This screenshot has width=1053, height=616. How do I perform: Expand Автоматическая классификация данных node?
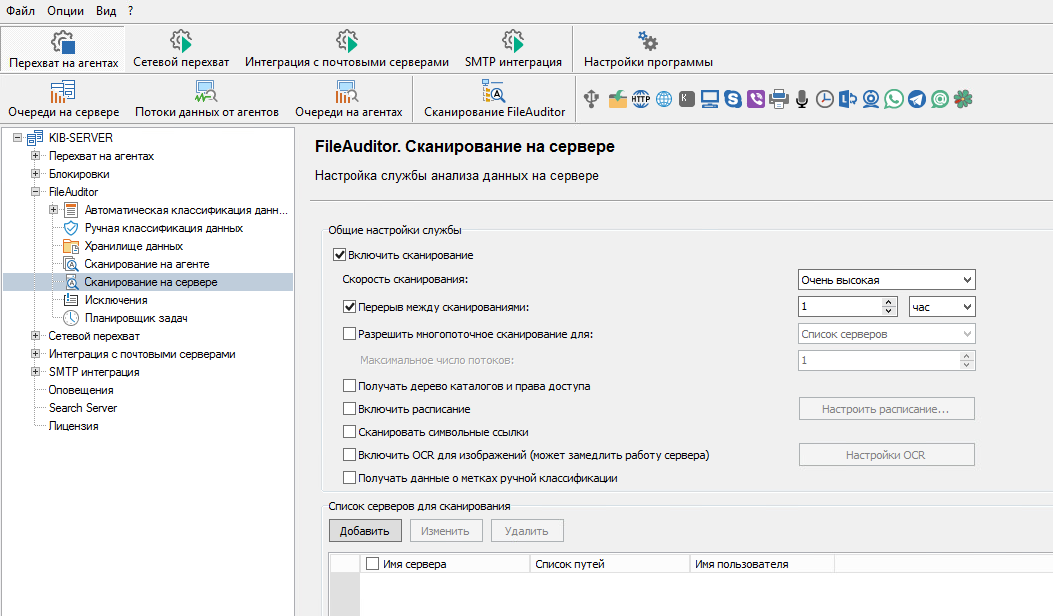coord(53,210)
